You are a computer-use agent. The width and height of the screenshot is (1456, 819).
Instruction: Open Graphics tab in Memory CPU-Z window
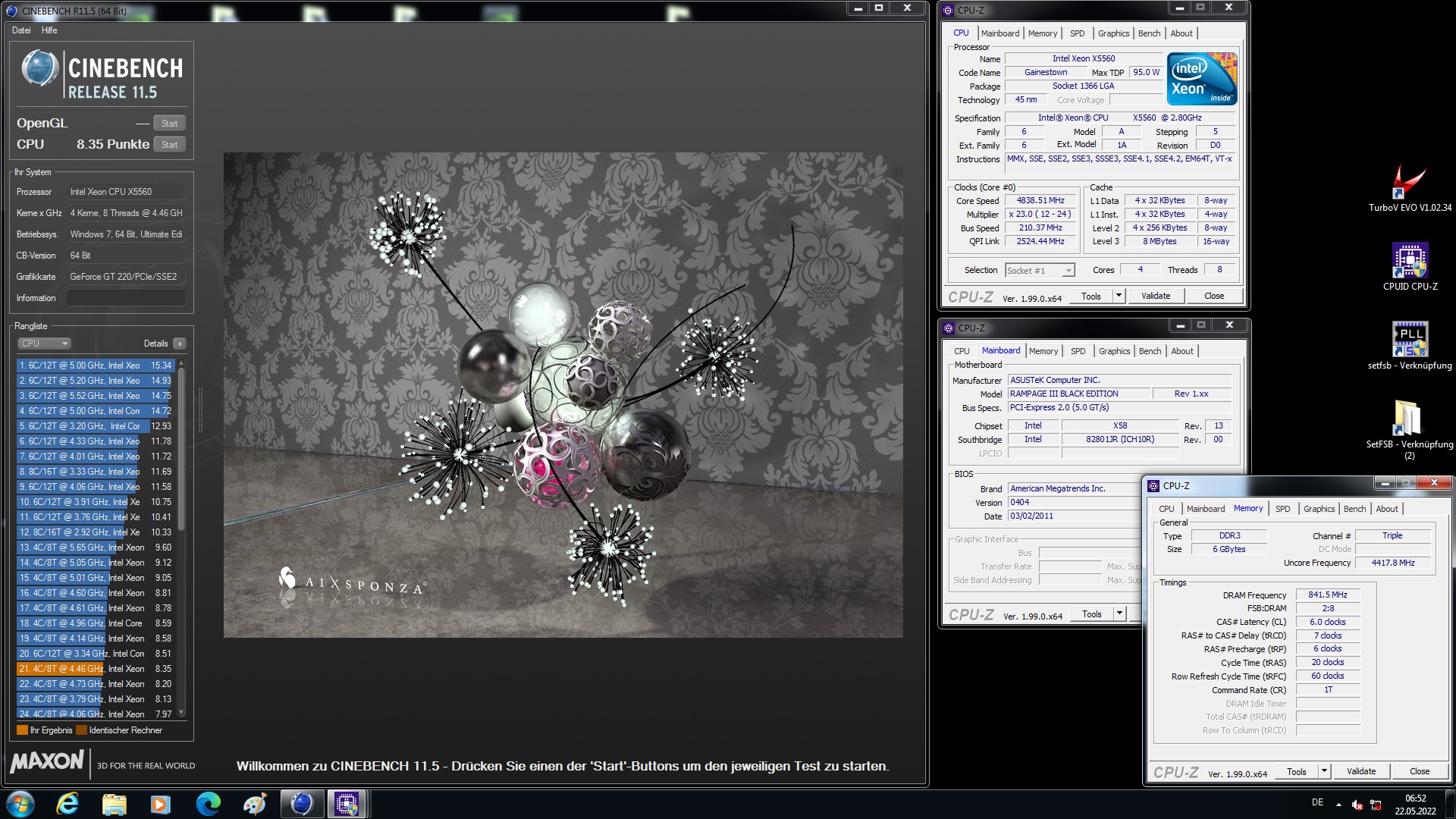point(1319,509)
